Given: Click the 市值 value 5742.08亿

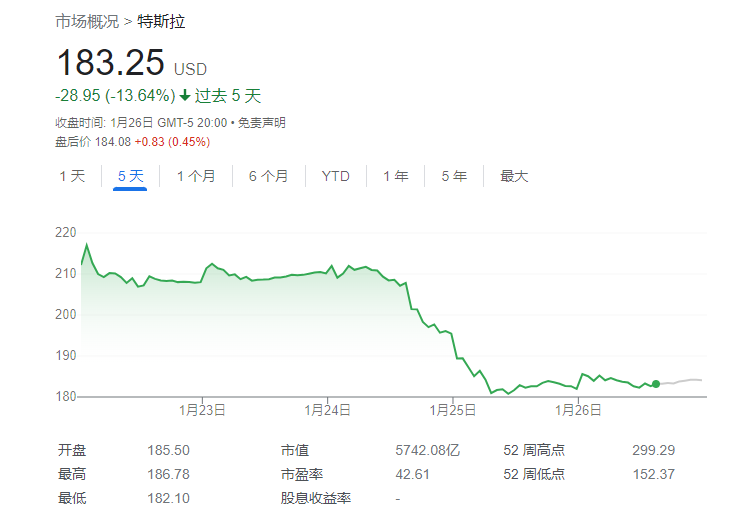Looking at the screenshot, I should tap(427, 450).
